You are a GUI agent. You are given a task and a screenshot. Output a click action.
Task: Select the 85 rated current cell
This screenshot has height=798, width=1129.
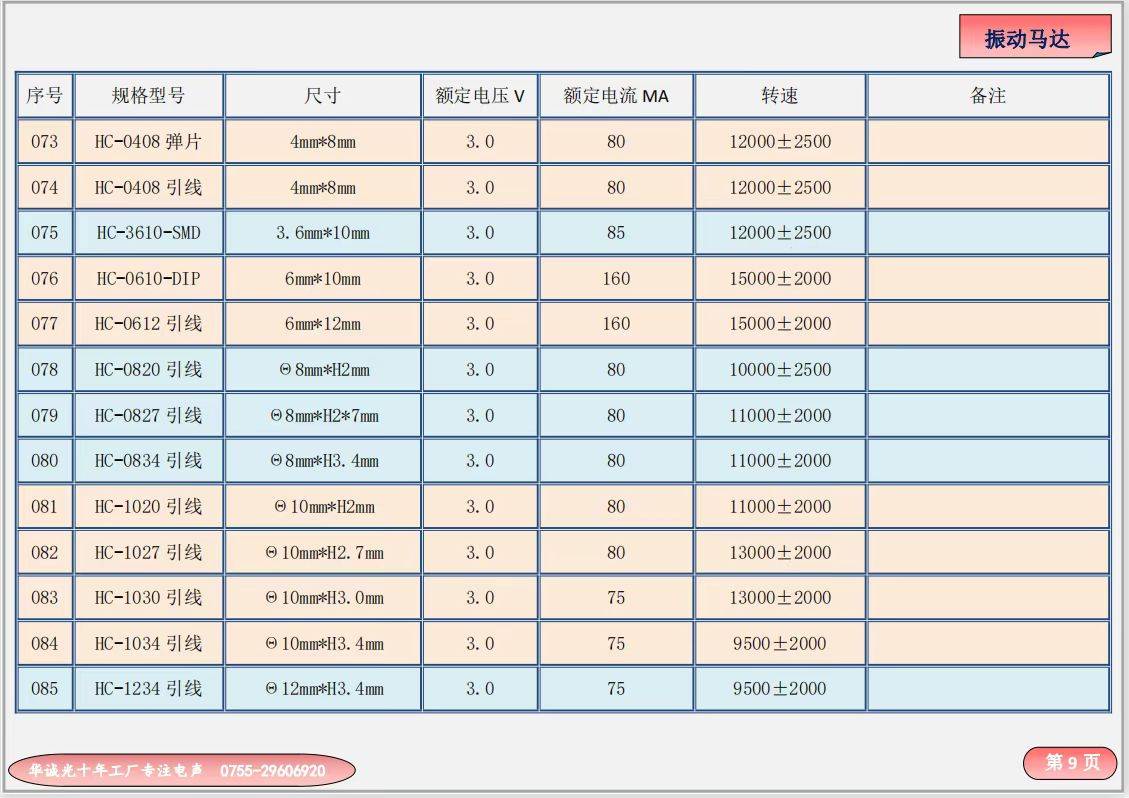pos(616,233)
